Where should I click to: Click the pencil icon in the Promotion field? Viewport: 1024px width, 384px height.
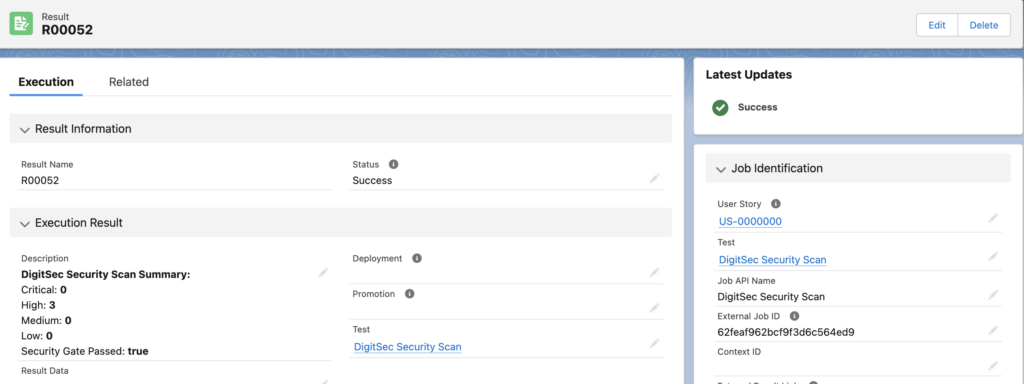click(x=654, y=308)
